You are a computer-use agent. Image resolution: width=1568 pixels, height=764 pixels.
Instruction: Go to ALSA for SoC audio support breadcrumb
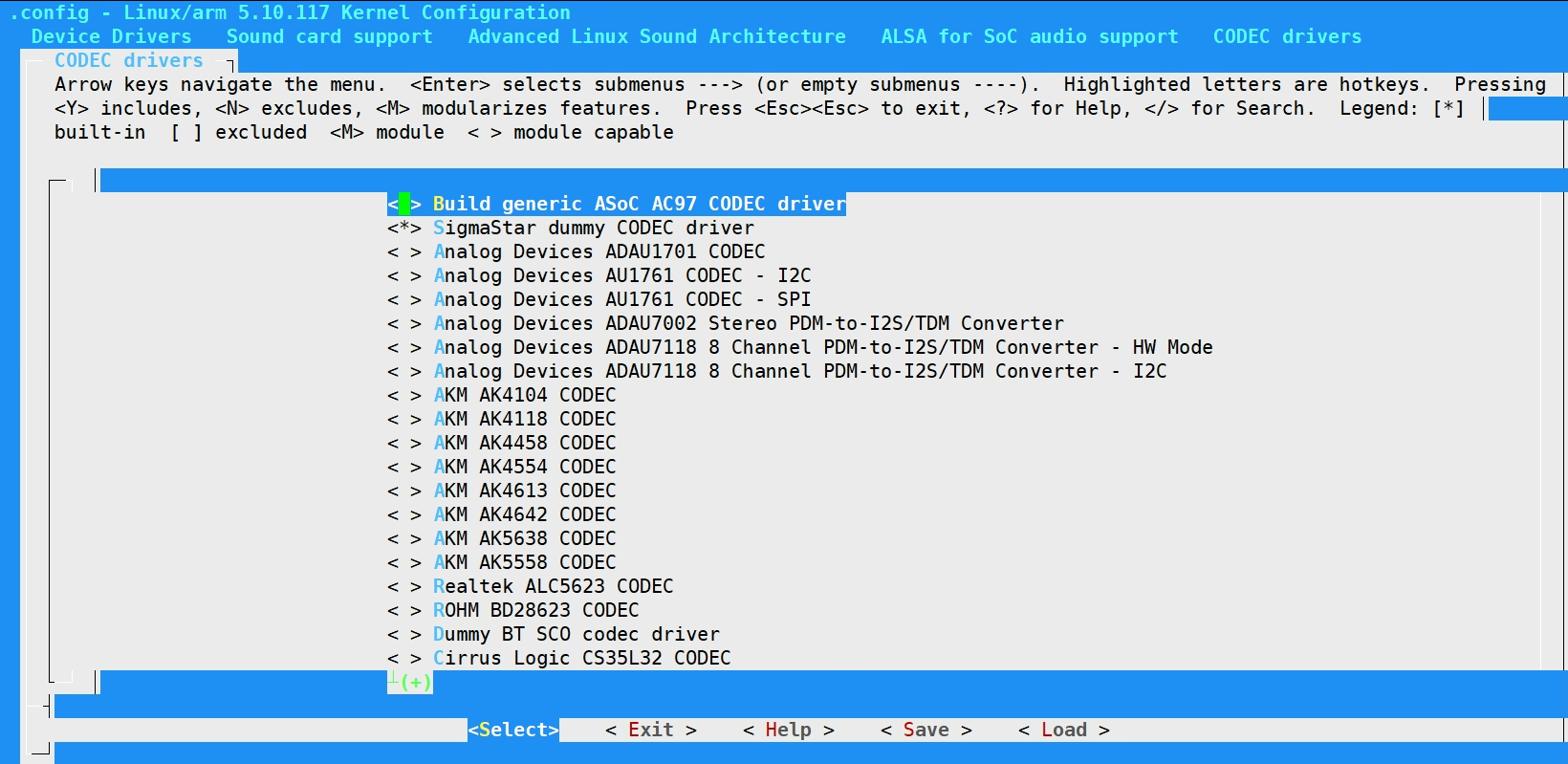click(1030, 36)
